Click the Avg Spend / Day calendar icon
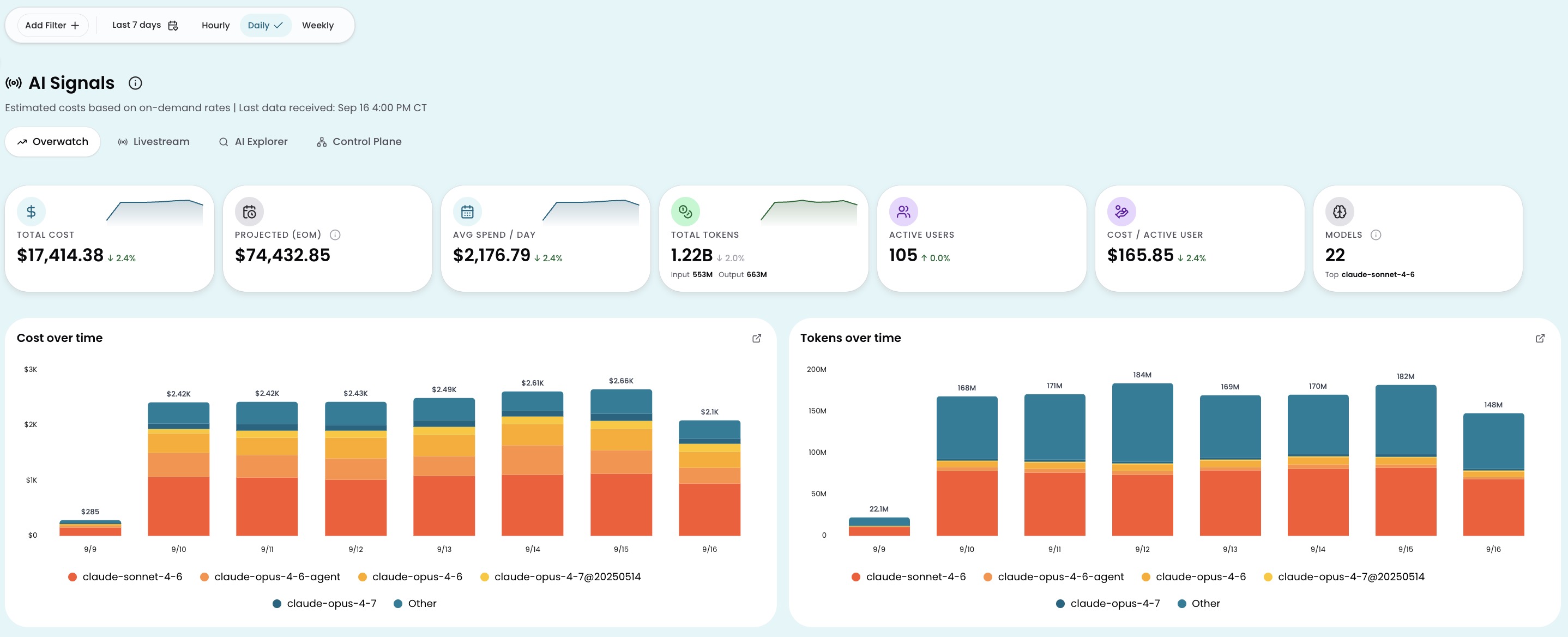 (467, 211)
